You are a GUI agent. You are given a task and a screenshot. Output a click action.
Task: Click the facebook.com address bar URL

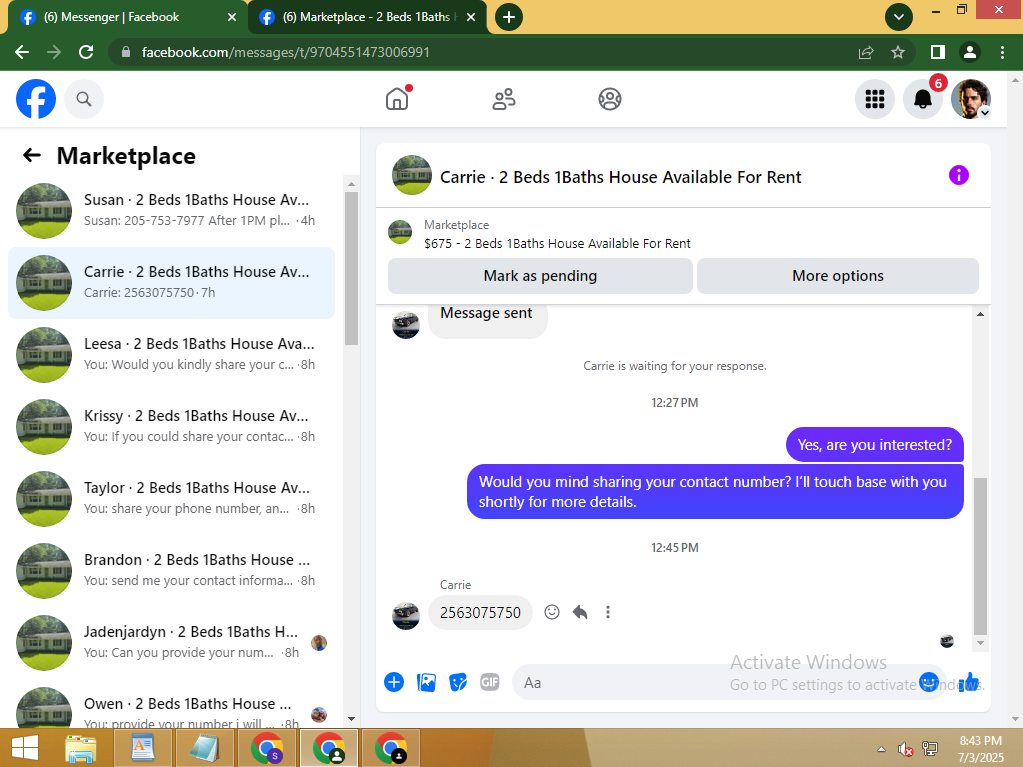point(286,52)
